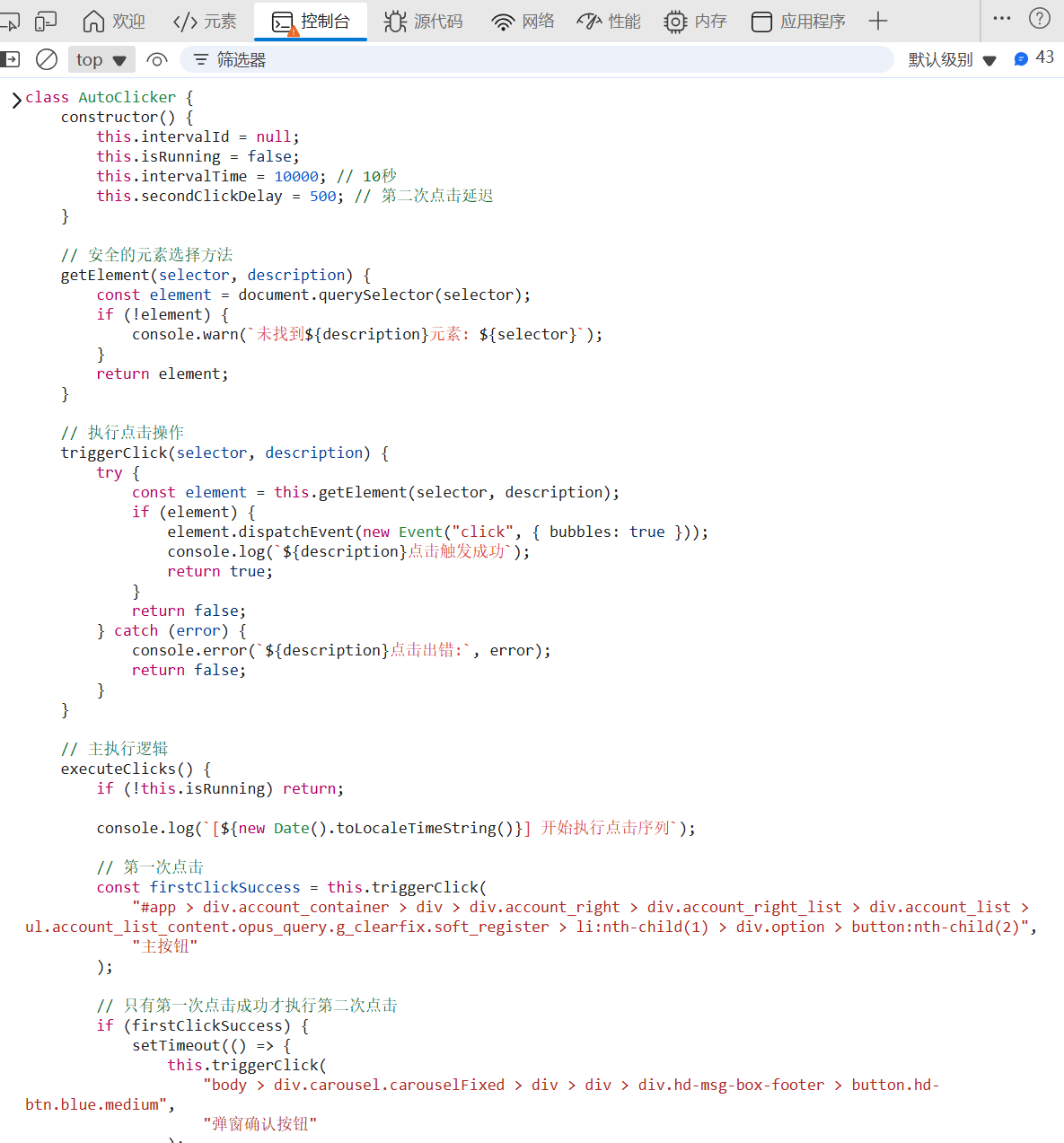Click the 43 issues message counter
Screen dimensions: 1064x1143
click(1033, 57)
